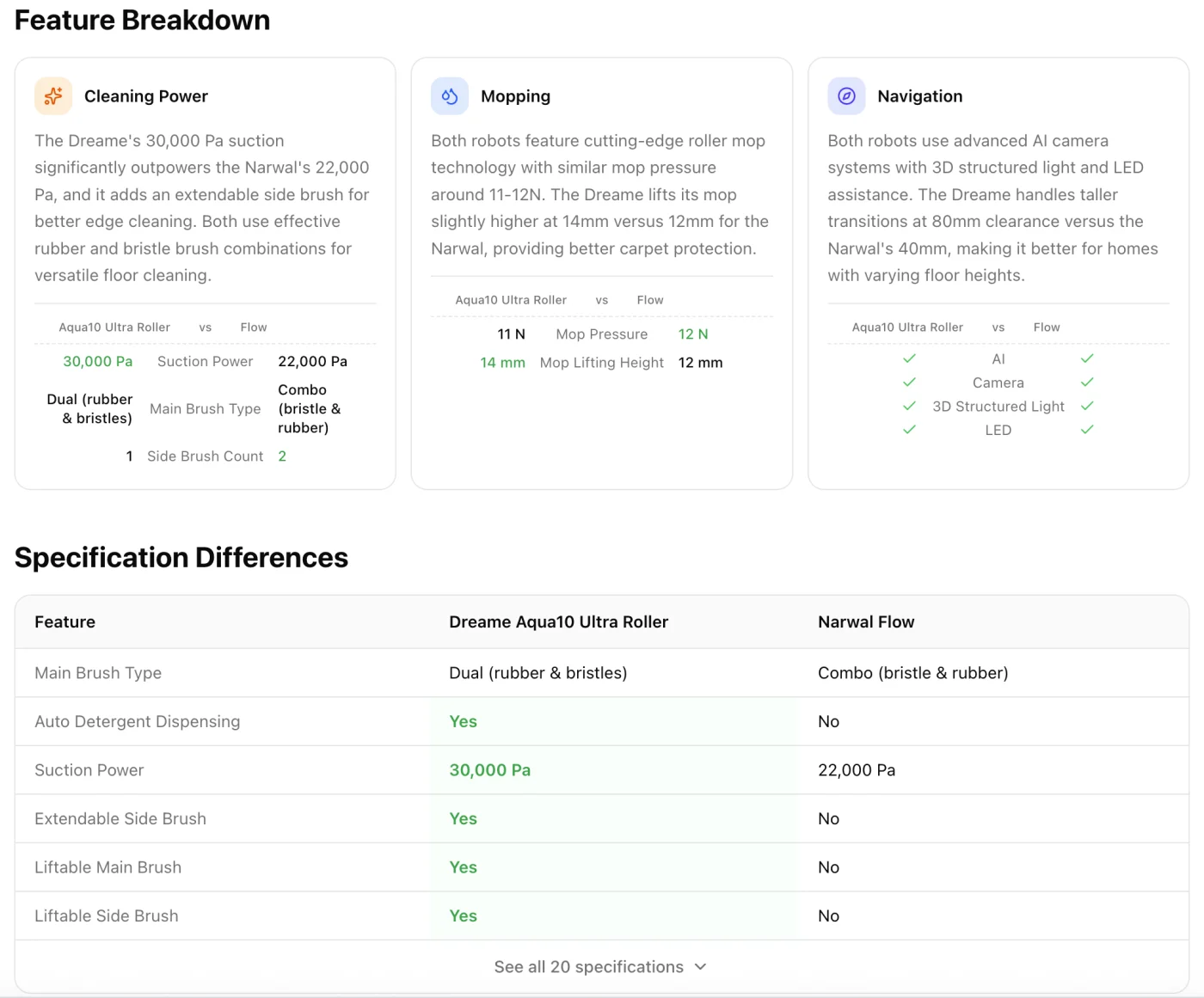This screenshot has width=1204, height=998.
Task: Click the Camera label in Navigation card
Action: point(998,383)
